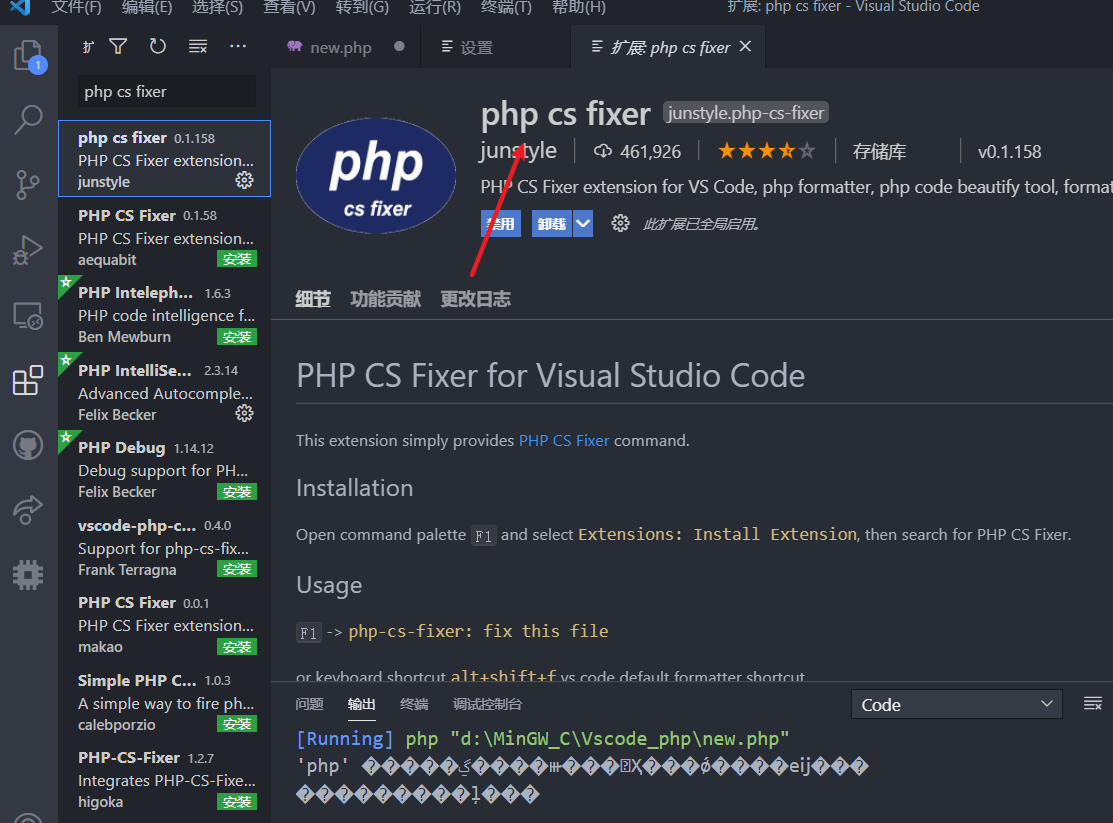Click the php cs fixer logo image
The width and height of the screenshot is (1113, 823).
point(375,175)
